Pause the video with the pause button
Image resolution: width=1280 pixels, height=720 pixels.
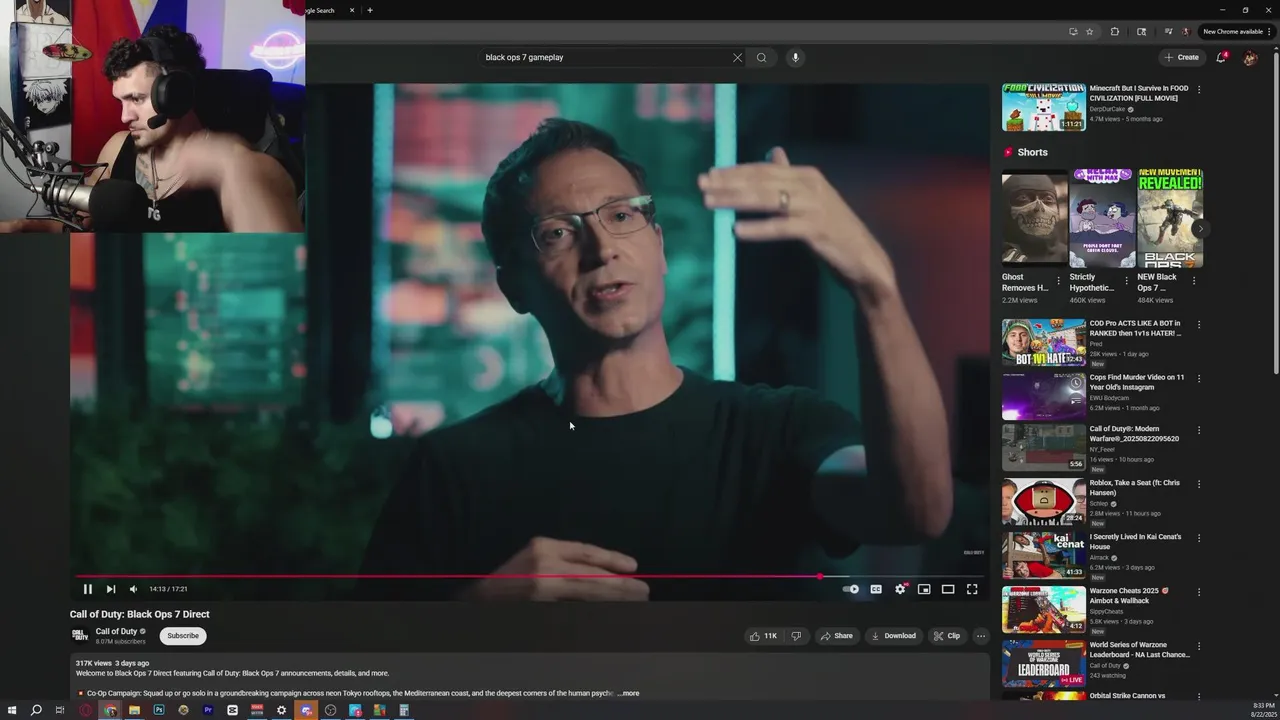[x=87, y=589]
